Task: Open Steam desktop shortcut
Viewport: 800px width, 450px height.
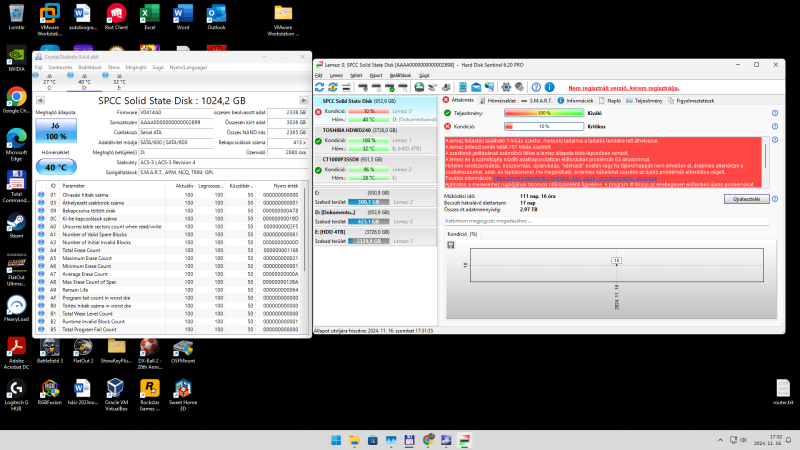Action: click(16, 226)
